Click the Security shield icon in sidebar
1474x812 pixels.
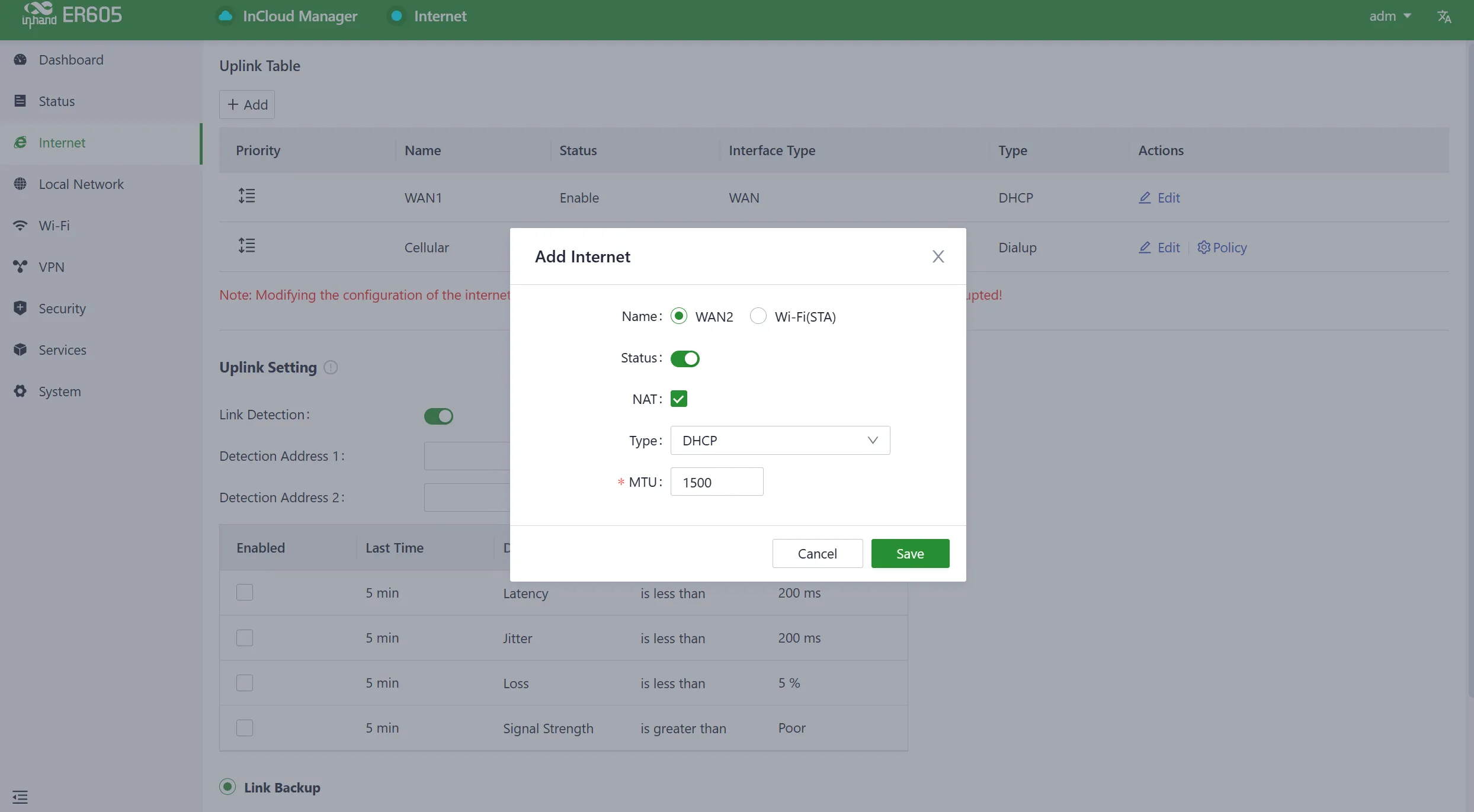(x=20, y=308)
